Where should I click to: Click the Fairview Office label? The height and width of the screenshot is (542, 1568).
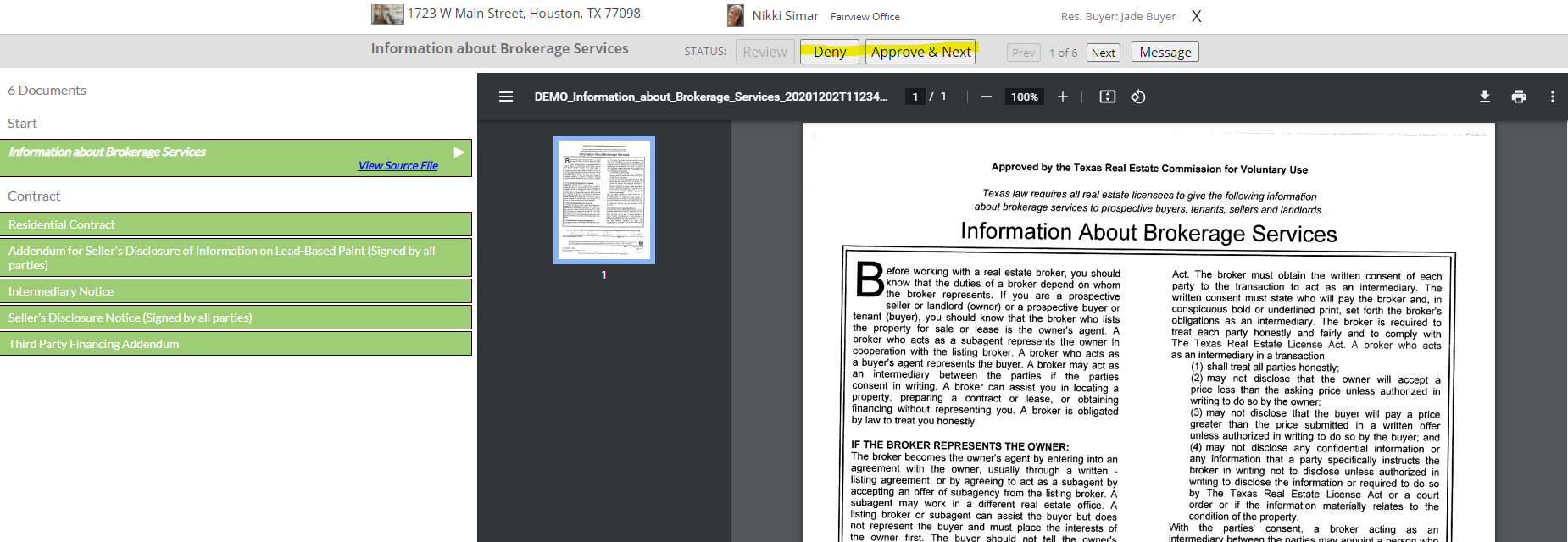point(865,17)
